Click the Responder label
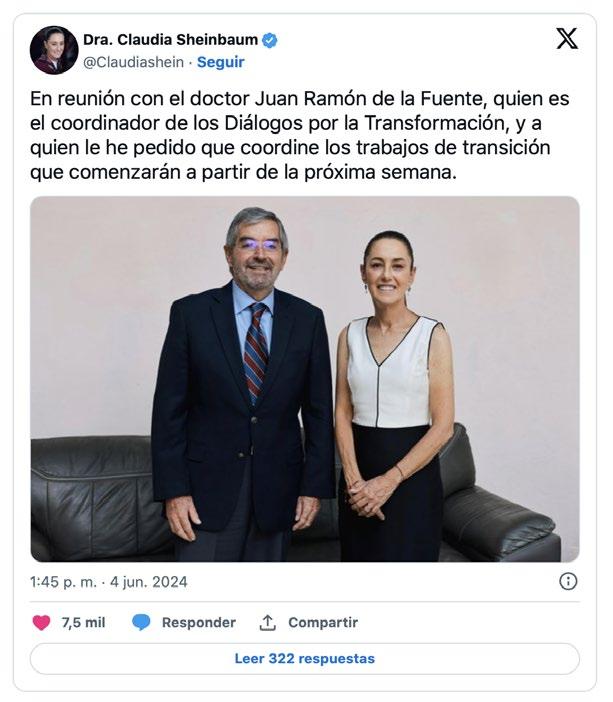Image resolution: width=613 pixels, height=702 pixels. (199, 622)
